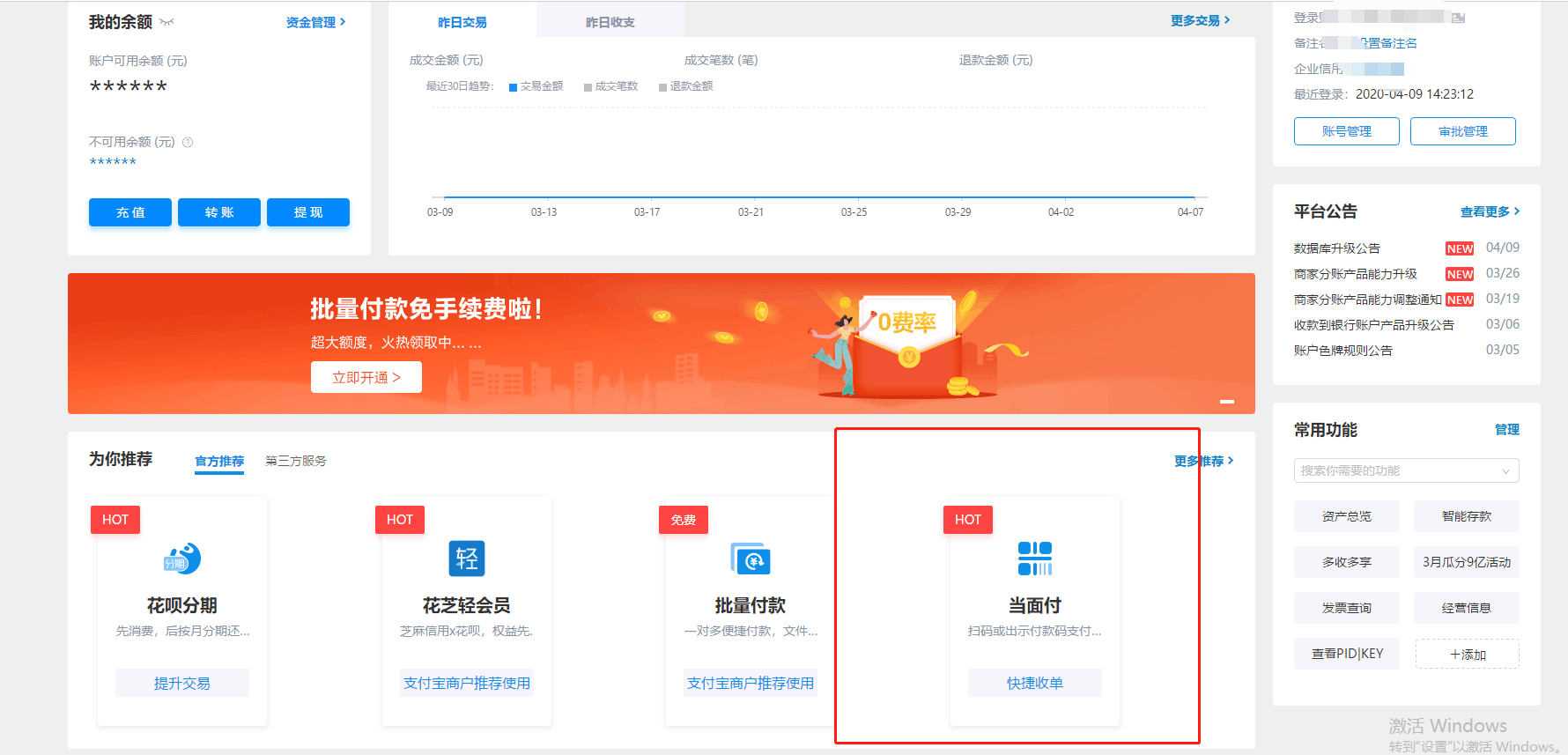Click the 转账 button

pos(219,212)
